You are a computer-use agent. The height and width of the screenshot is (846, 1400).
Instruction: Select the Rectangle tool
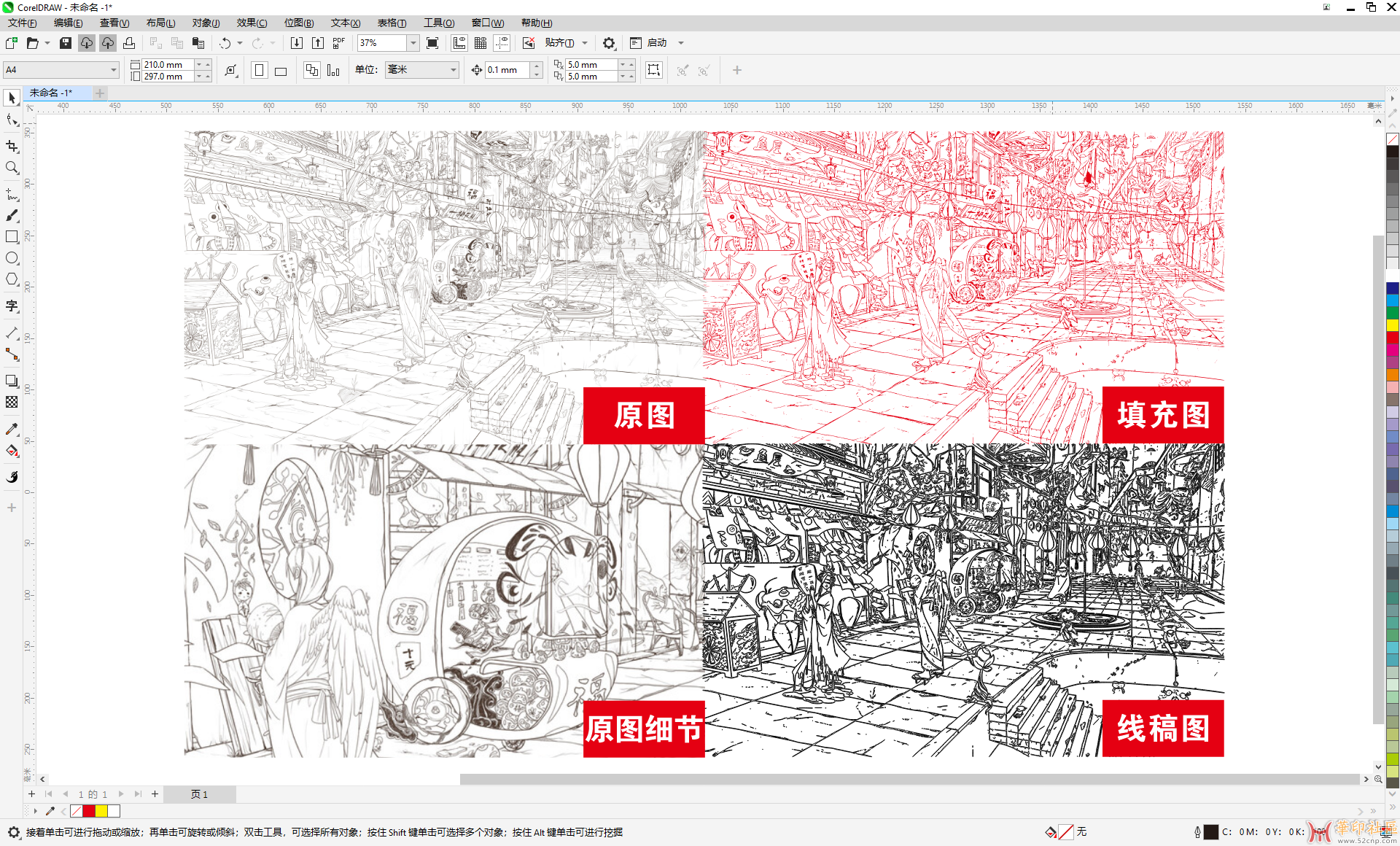[12, 237]
